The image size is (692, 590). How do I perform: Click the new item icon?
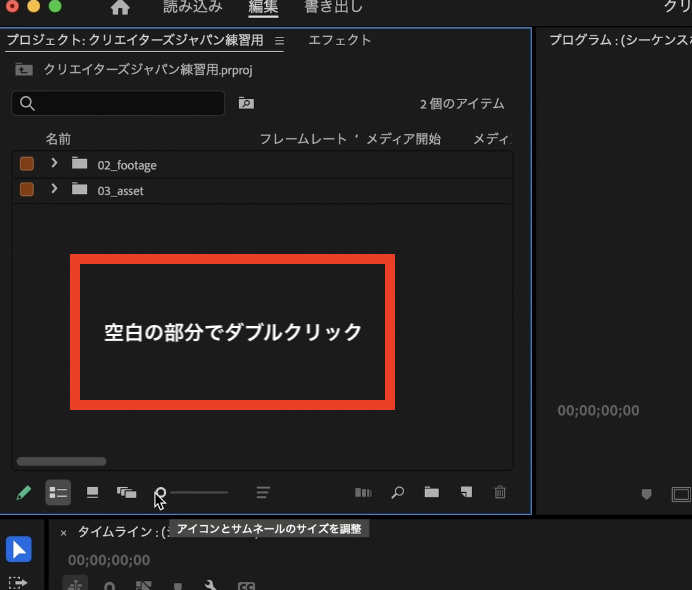coord(465,492)
